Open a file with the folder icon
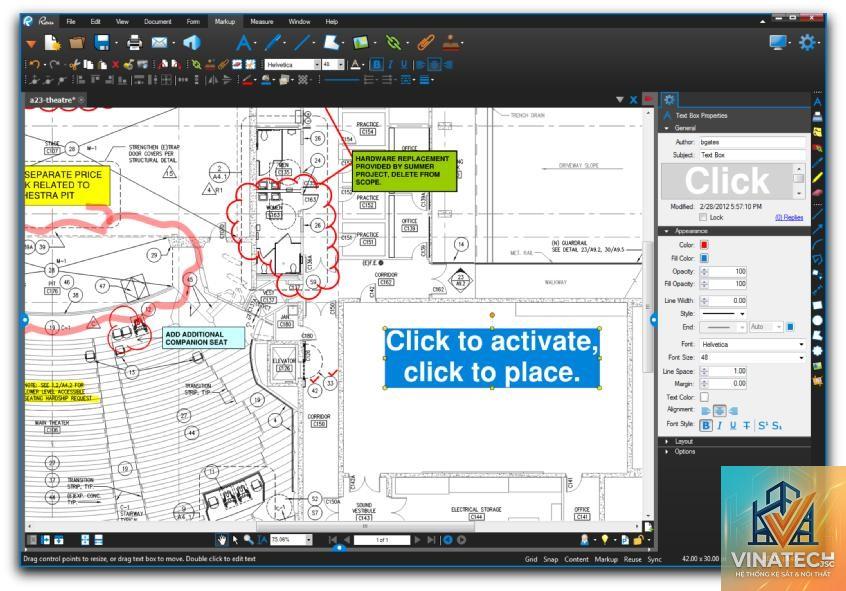 coord(77,43)
